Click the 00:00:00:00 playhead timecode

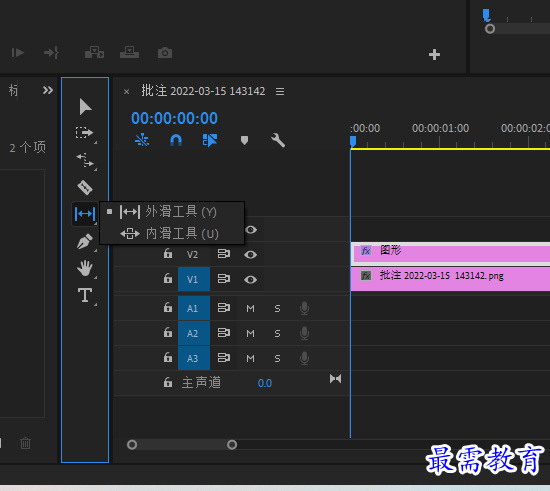point(174,118)
